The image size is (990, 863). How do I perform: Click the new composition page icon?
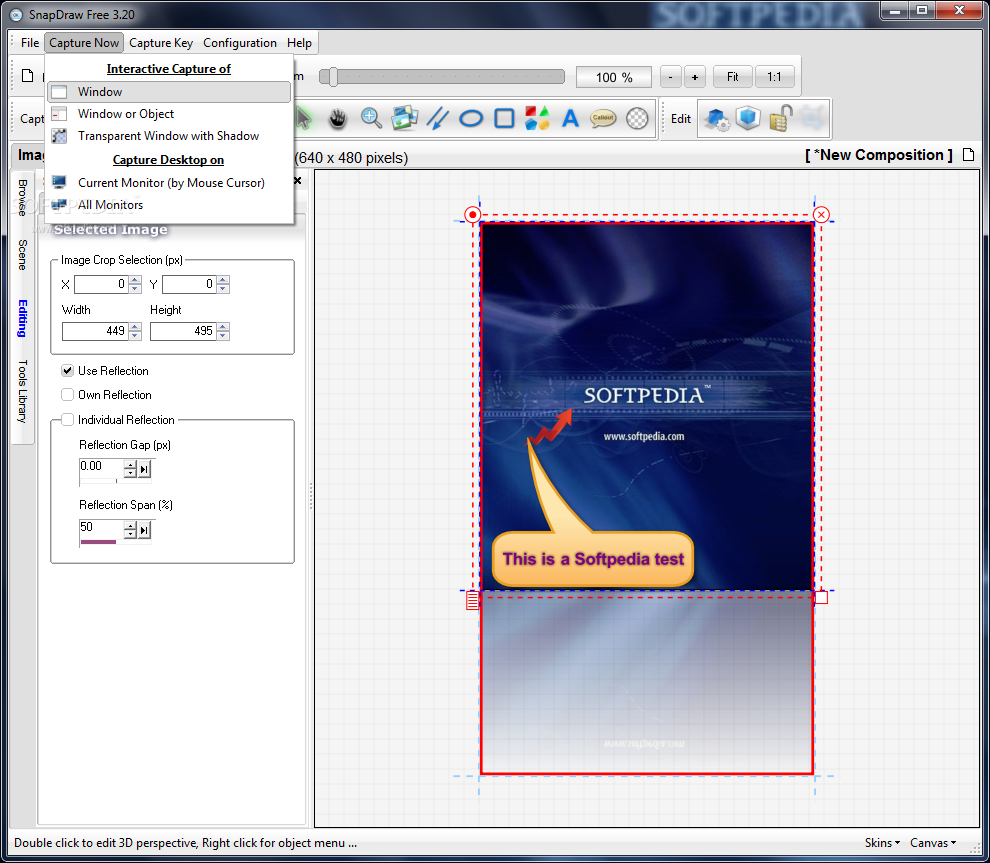tap(969, 155)
